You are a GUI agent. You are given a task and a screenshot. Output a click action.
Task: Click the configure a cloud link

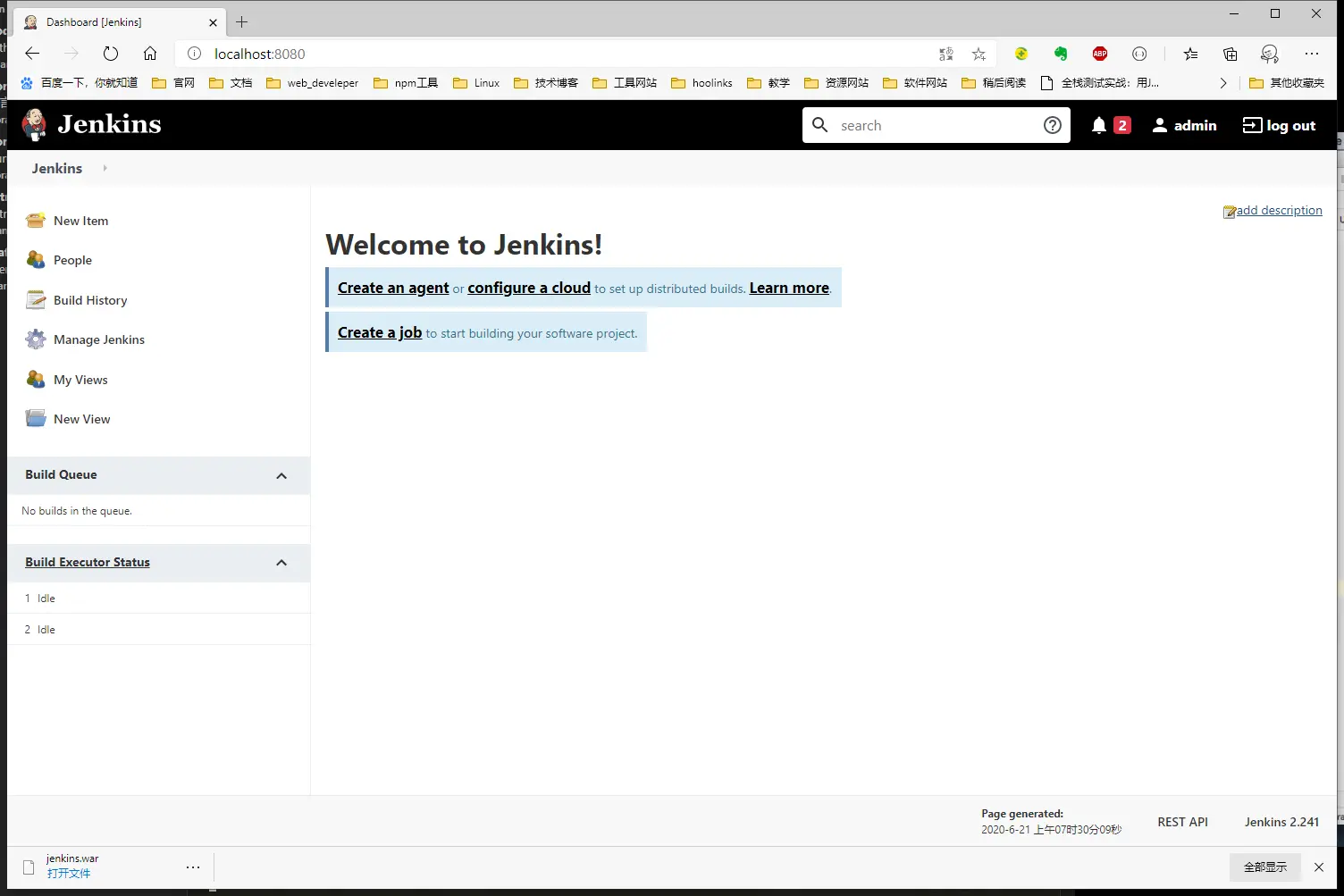coord(529,288)
